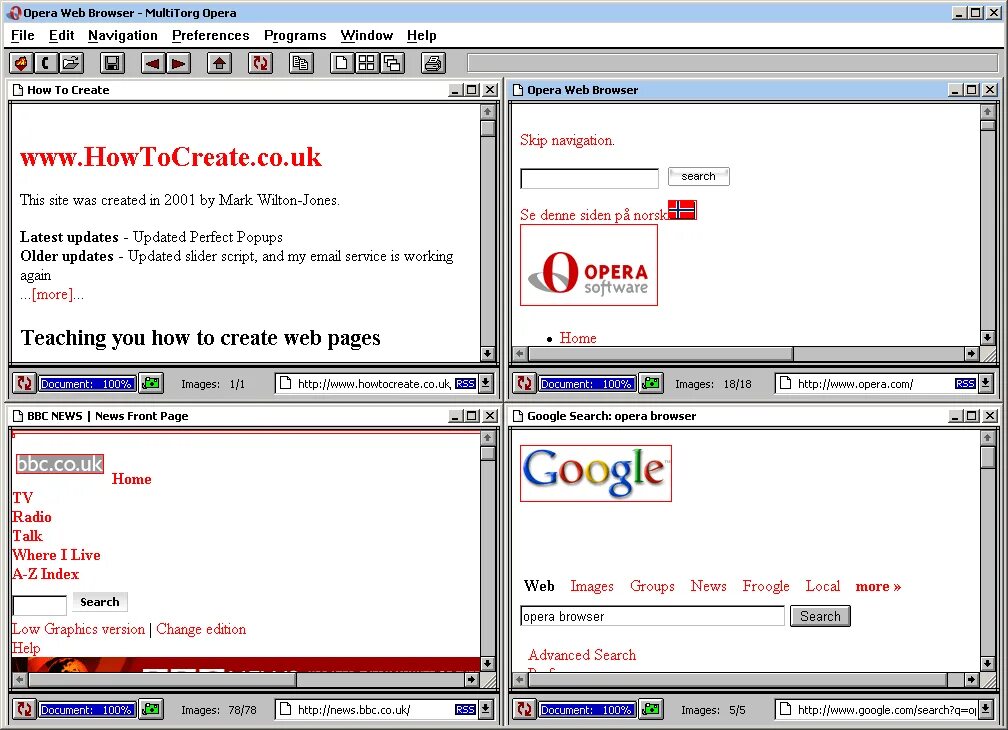Screen dimensions: 1008x730
Task: Click the A-Z Index link on BBC
Action: pos(46,574)
